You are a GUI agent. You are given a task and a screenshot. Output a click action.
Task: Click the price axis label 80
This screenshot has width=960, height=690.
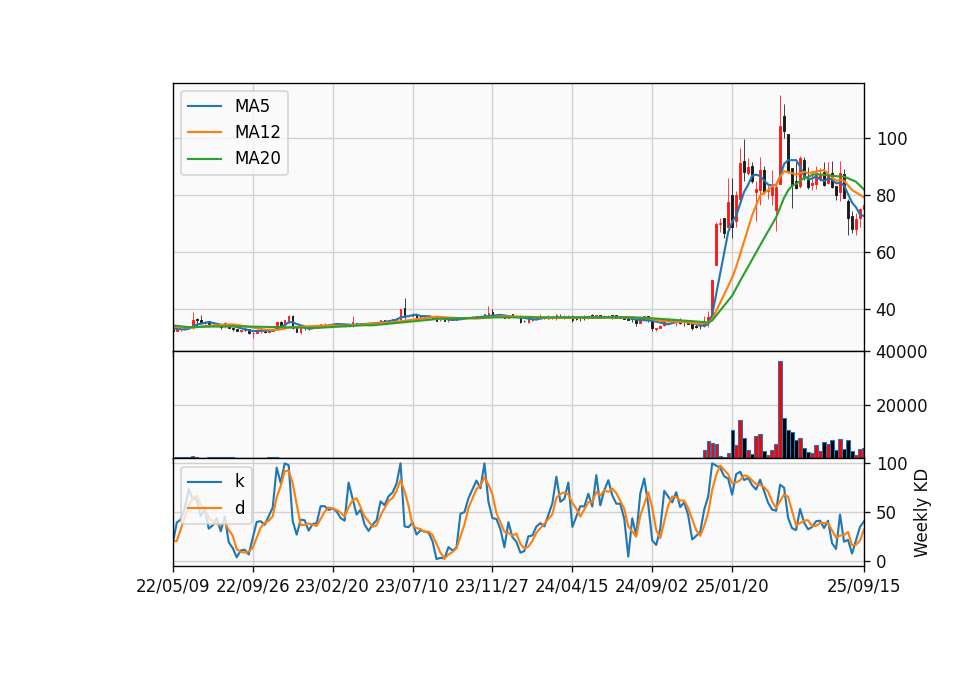pos(887,196)
